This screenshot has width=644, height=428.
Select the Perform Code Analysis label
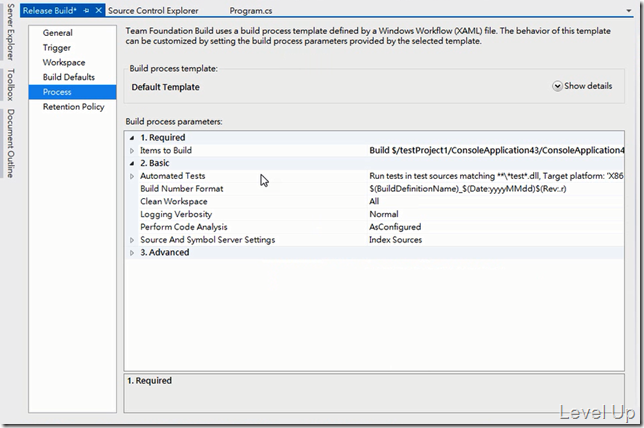tap(184, 227)
